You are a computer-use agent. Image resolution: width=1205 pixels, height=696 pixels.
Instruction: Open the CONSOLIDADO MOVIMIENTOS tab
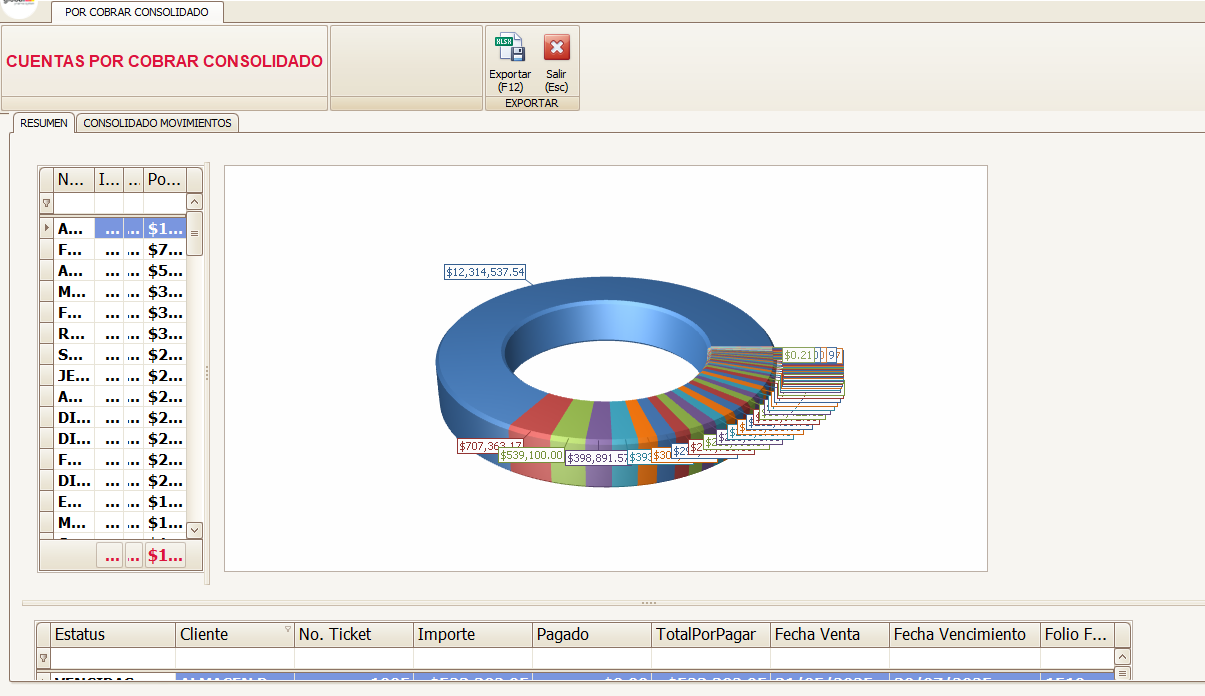pos(157,123)
